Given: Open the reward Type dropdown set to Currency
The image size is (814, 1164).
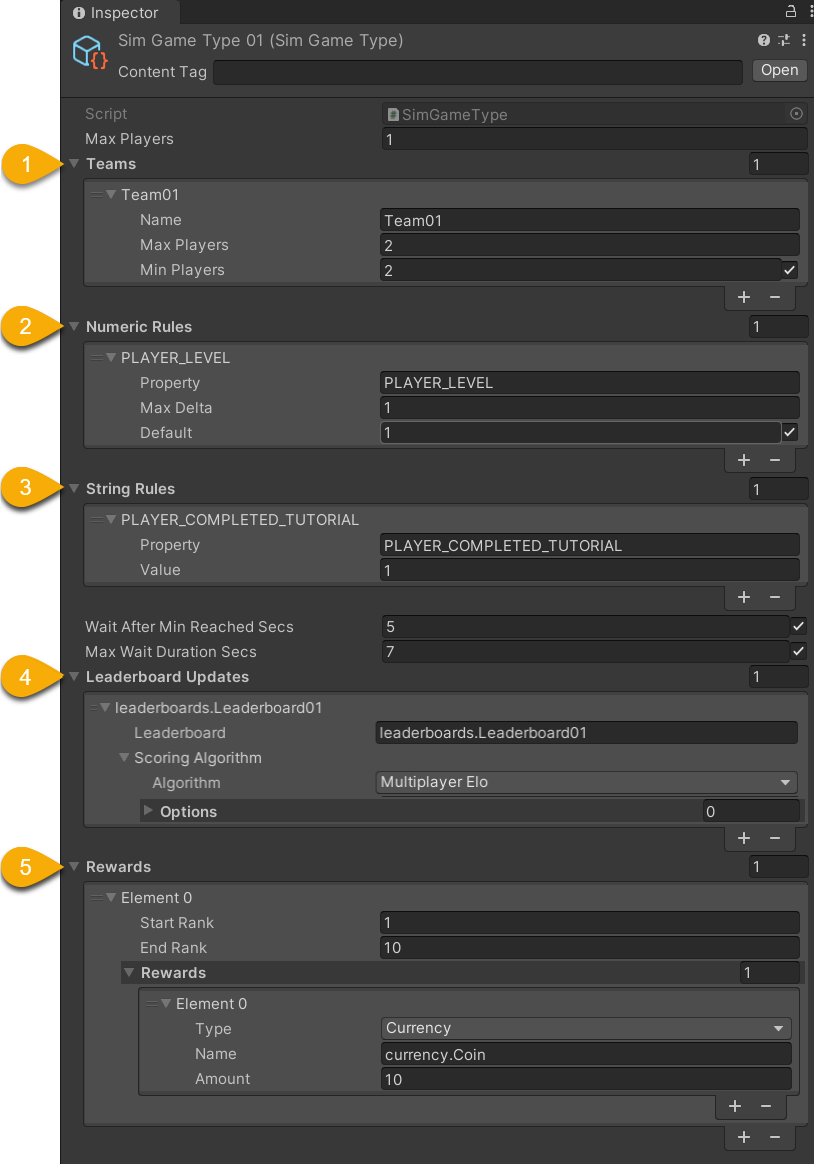Looking at the screenshot, I should (586, 1029).
